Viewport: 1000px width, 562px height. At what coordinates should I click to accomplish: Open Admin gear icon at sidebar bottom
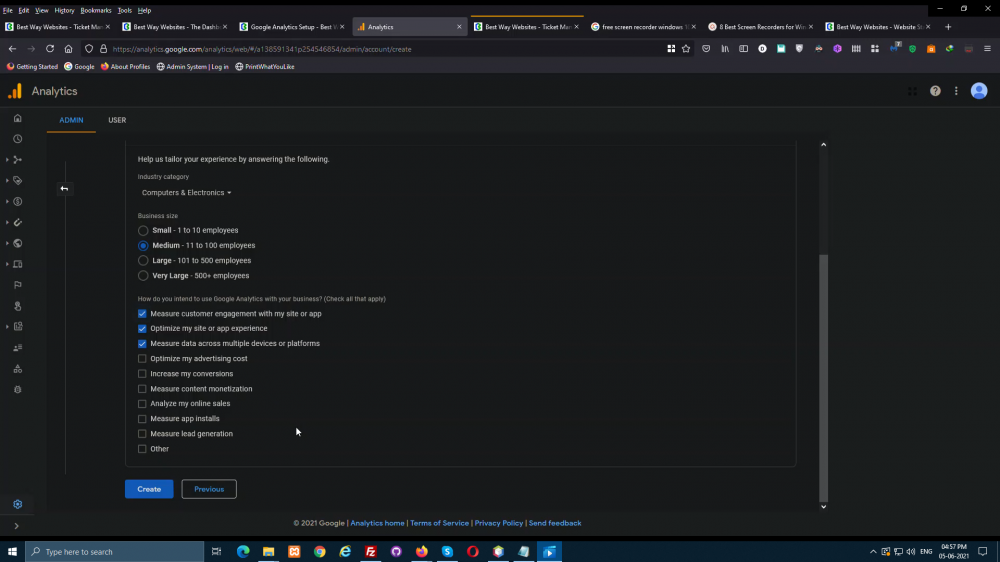click(18, 504)
